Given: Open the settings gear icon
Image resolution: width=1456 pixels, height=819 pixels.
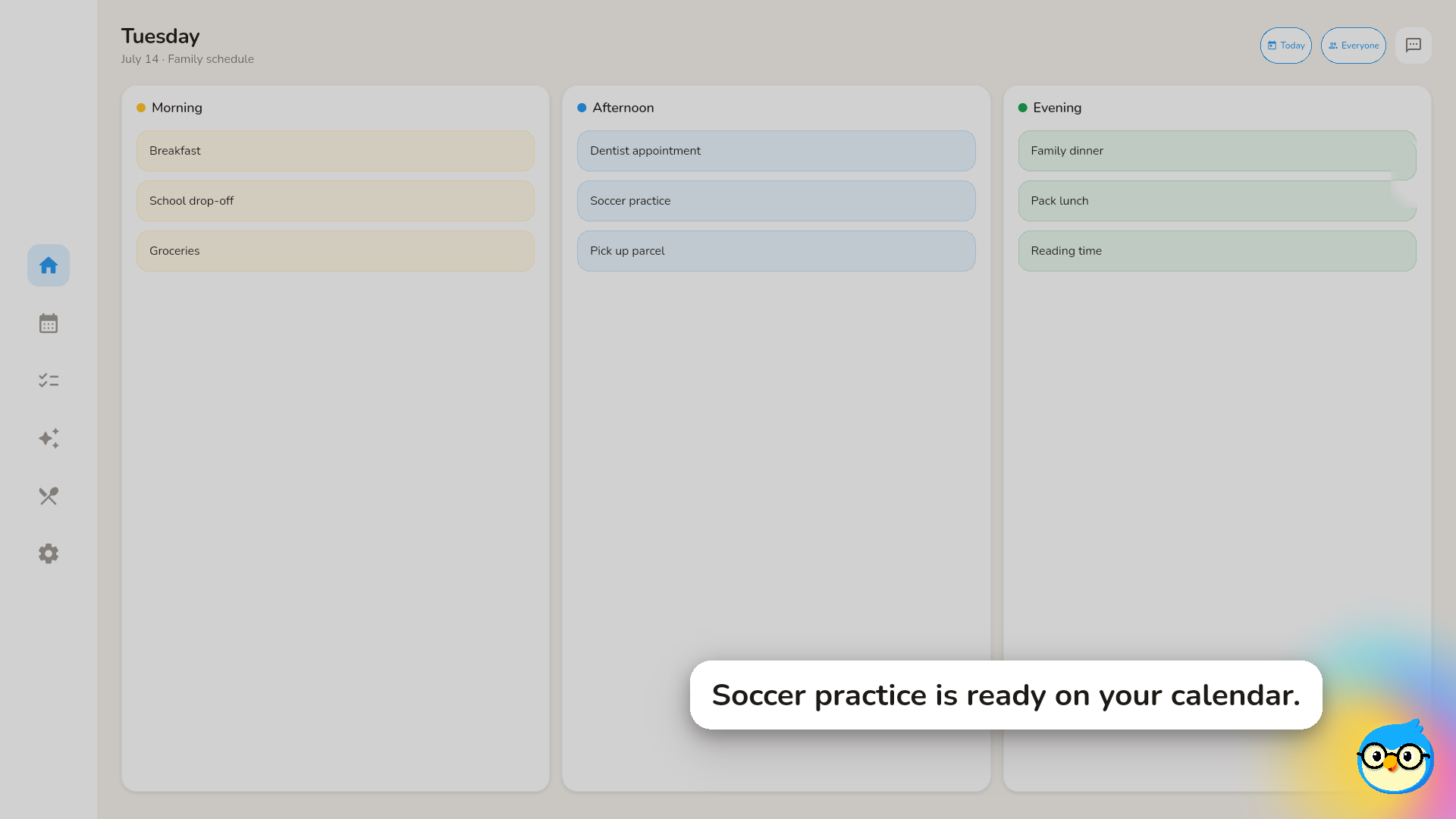Looking at the screenshot, I should tap(49, 554).
